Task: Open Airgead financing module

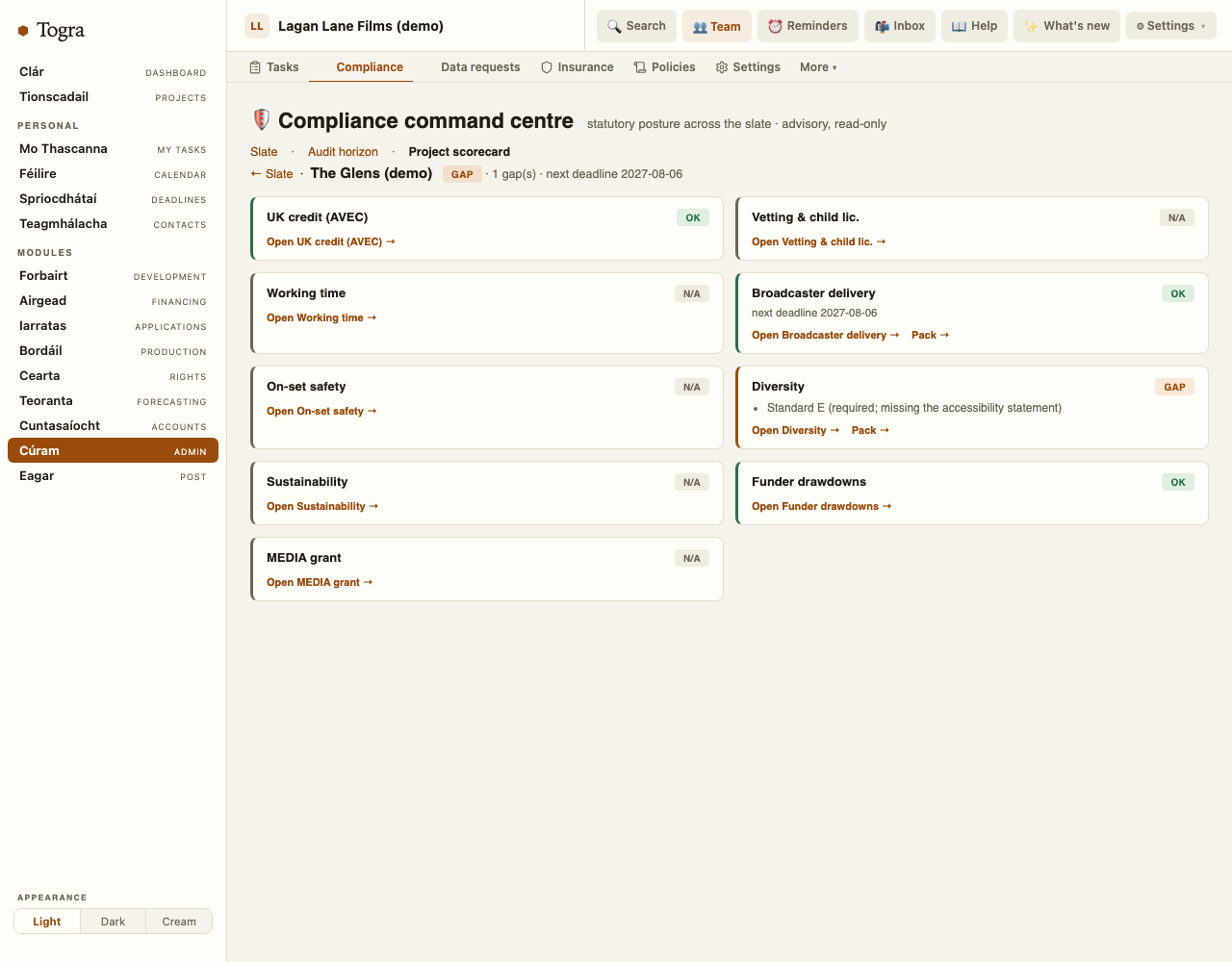Action: [113, 301]
